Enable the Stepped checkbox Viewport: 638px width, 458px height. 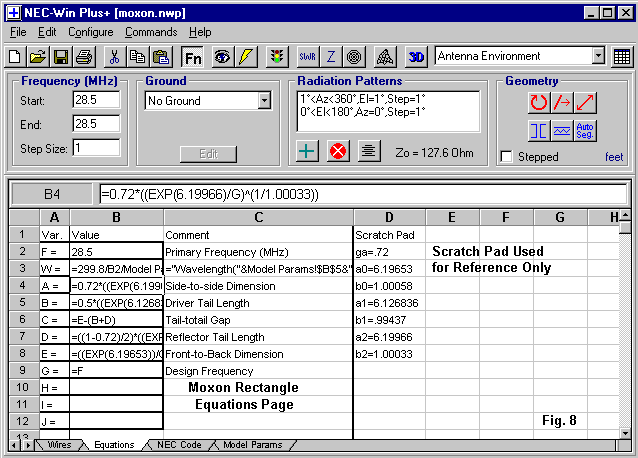507,157
